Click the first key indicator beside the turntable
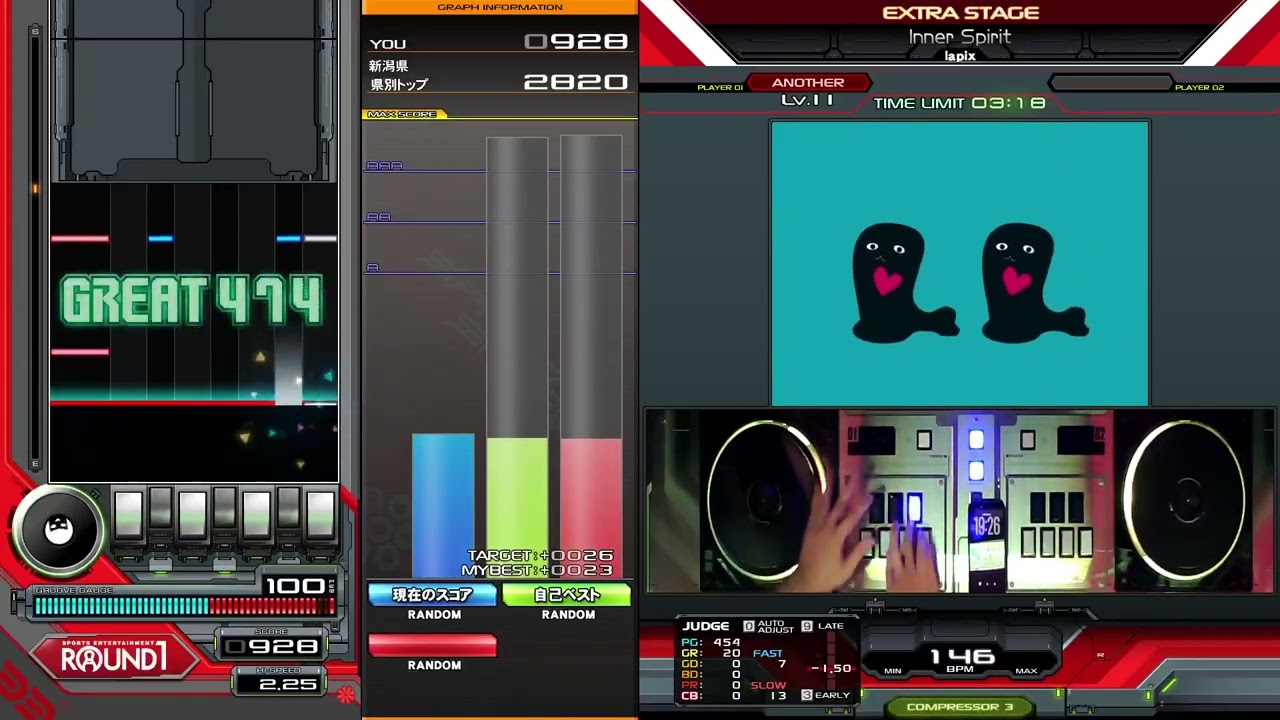 tap(128, 516)
